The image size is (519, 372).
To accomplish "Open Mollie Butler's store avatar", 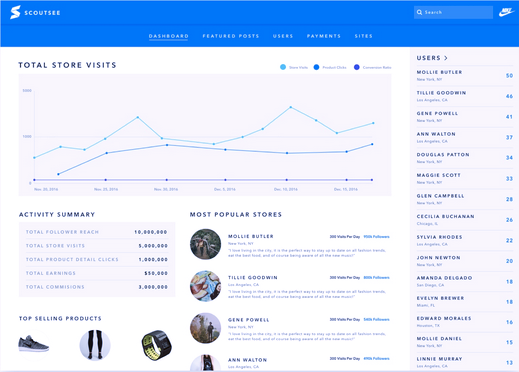I will (x=205, y=244).
